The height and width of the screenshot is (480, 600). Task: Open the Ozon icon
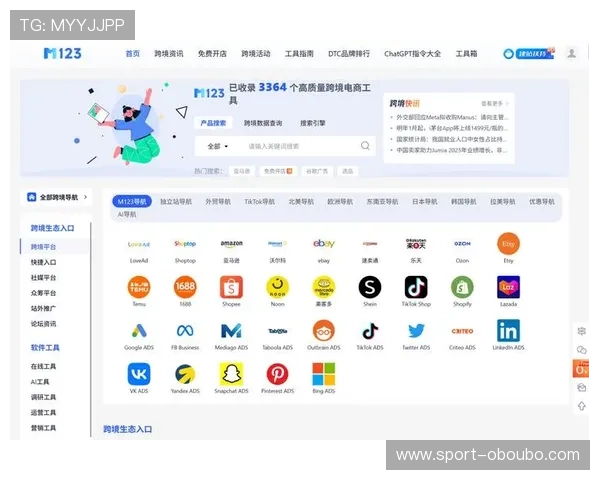[x=462, y=243]
